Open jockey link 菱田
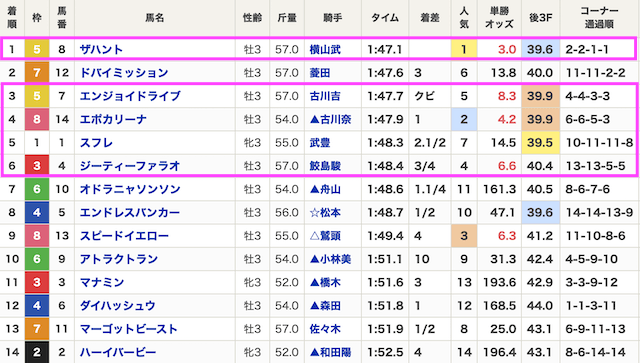 pyautogui.click(x=320, y=73)
